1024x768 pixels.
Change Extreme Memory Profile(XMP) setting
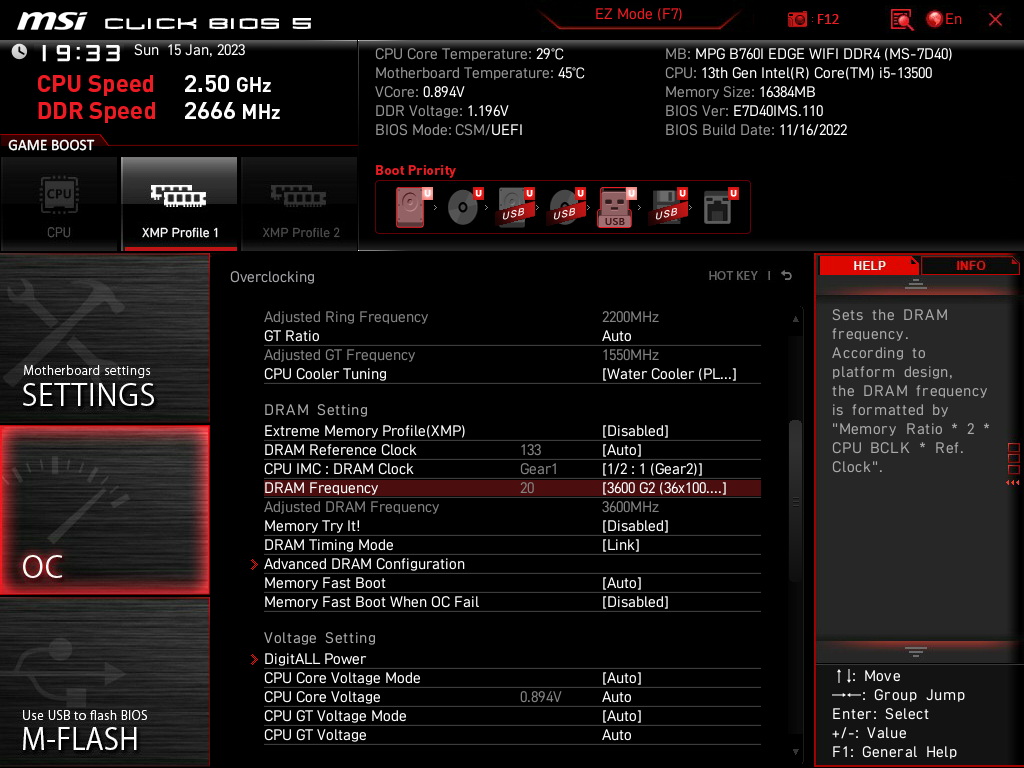tap(512, 431)
